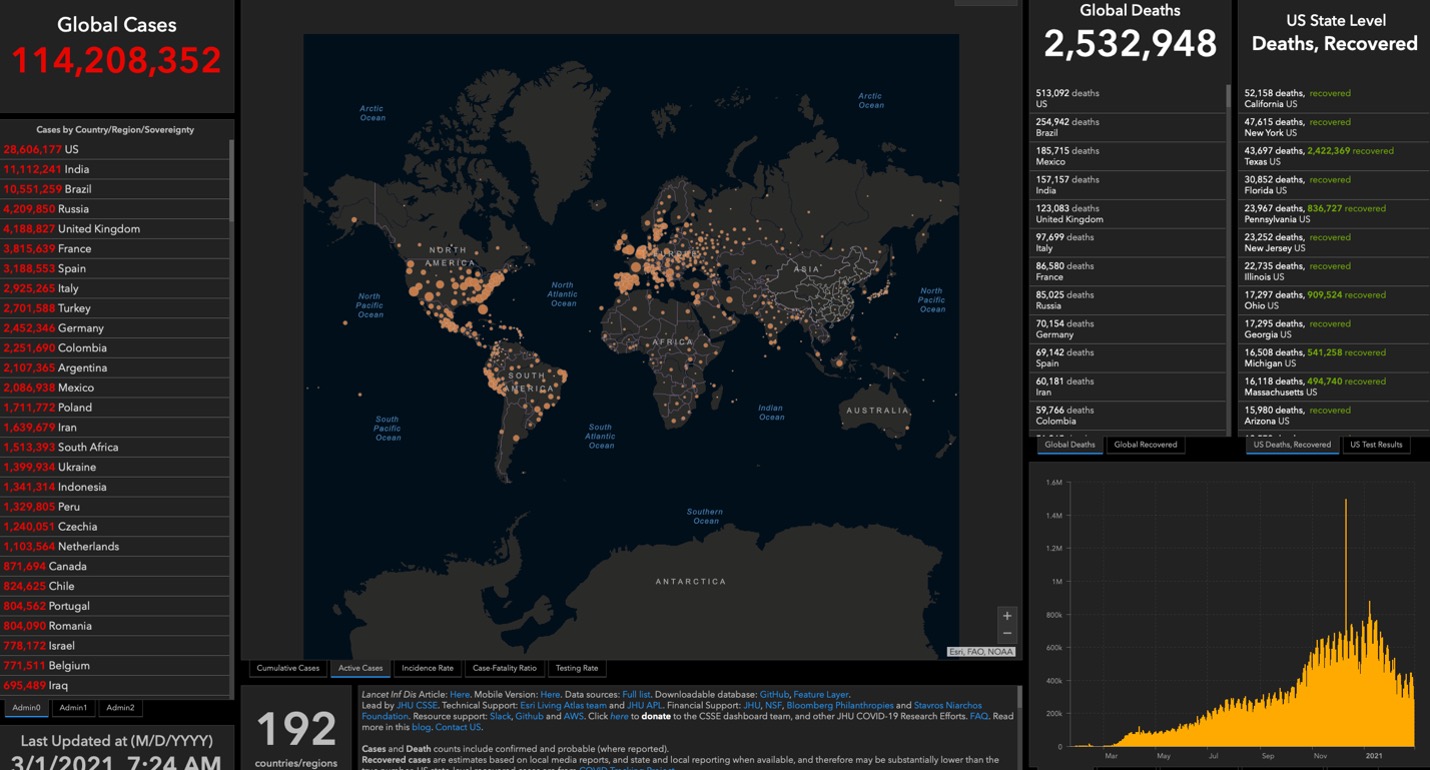Open the Feature Layer link

[822, 693]
